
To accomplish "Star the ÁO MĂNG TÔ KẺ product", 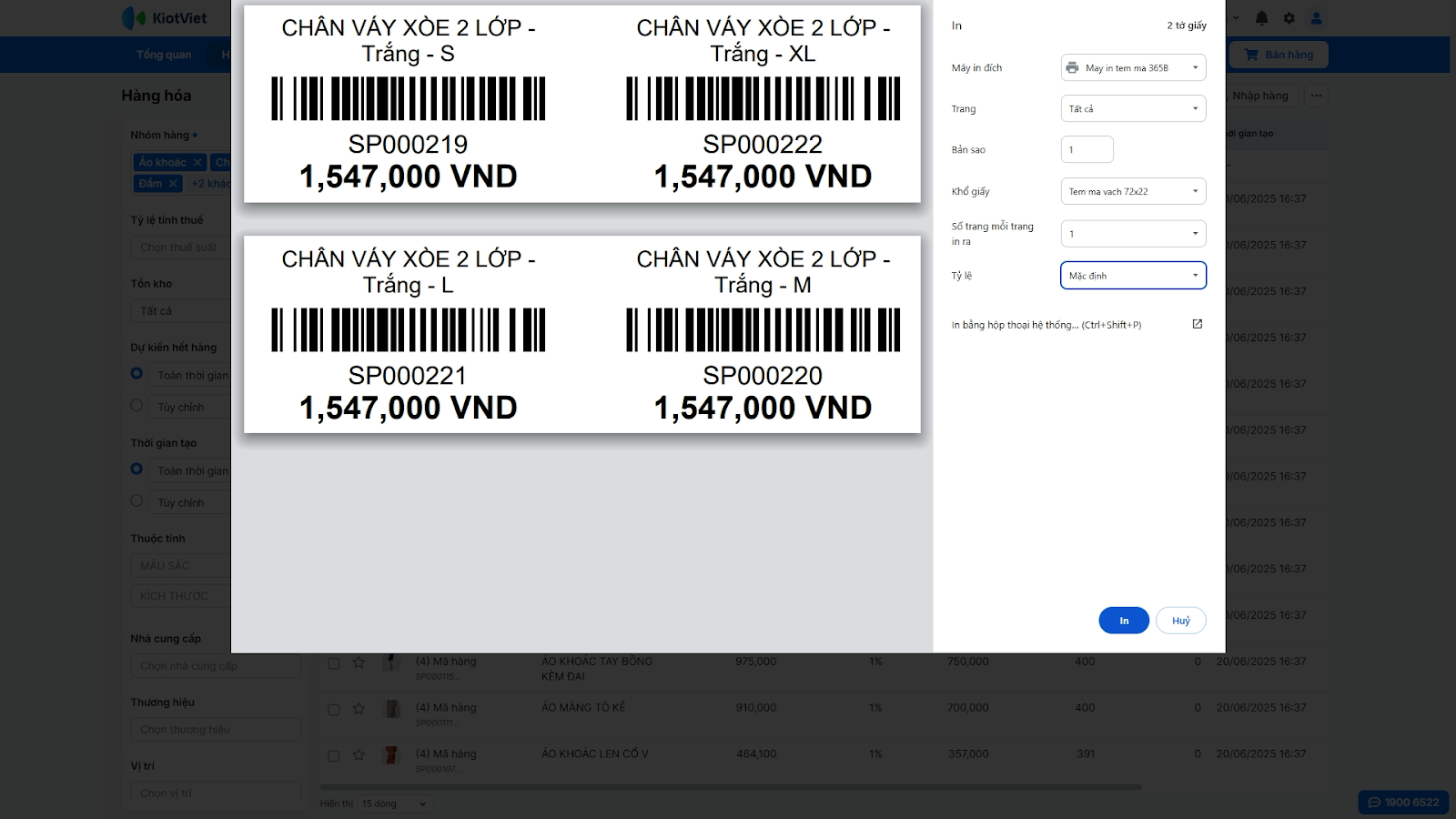I will [359, 708].
